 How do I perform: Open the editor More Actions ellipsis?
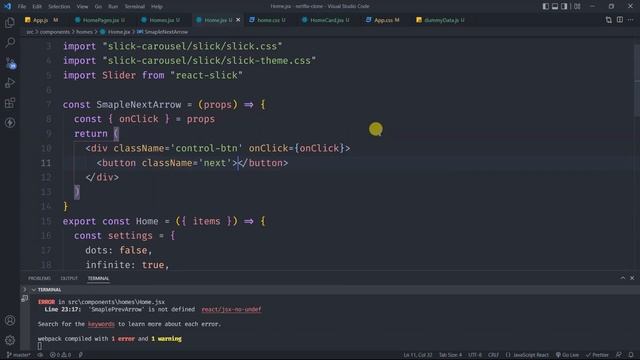631,20
